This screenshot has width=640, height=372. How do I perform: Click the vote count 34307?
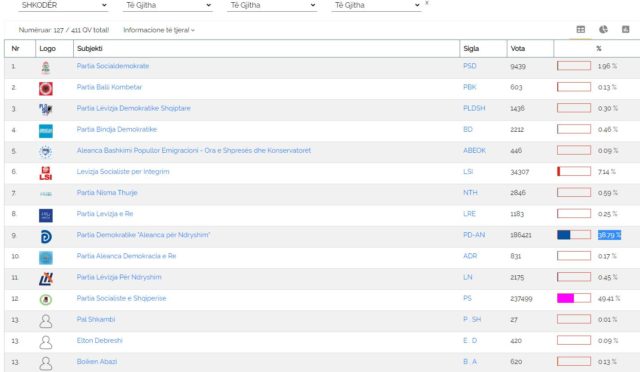520,172
